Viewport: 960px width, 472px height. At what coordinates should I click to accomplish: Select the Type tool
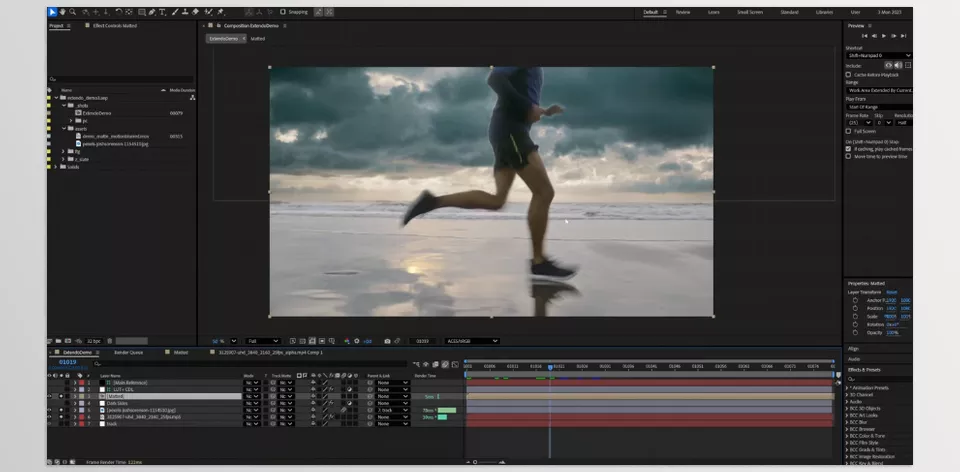(x=162, y=12)
